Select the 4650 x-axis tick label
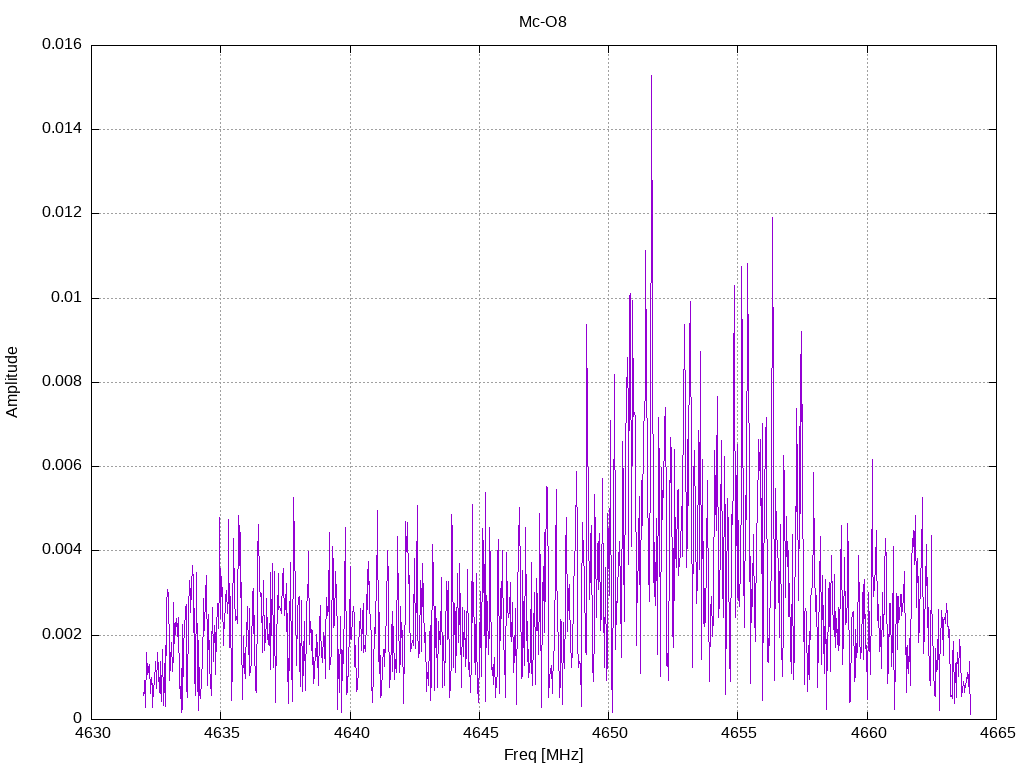Screen dimensions: 1024x768 pyautogui.click(x=608, y=732)
